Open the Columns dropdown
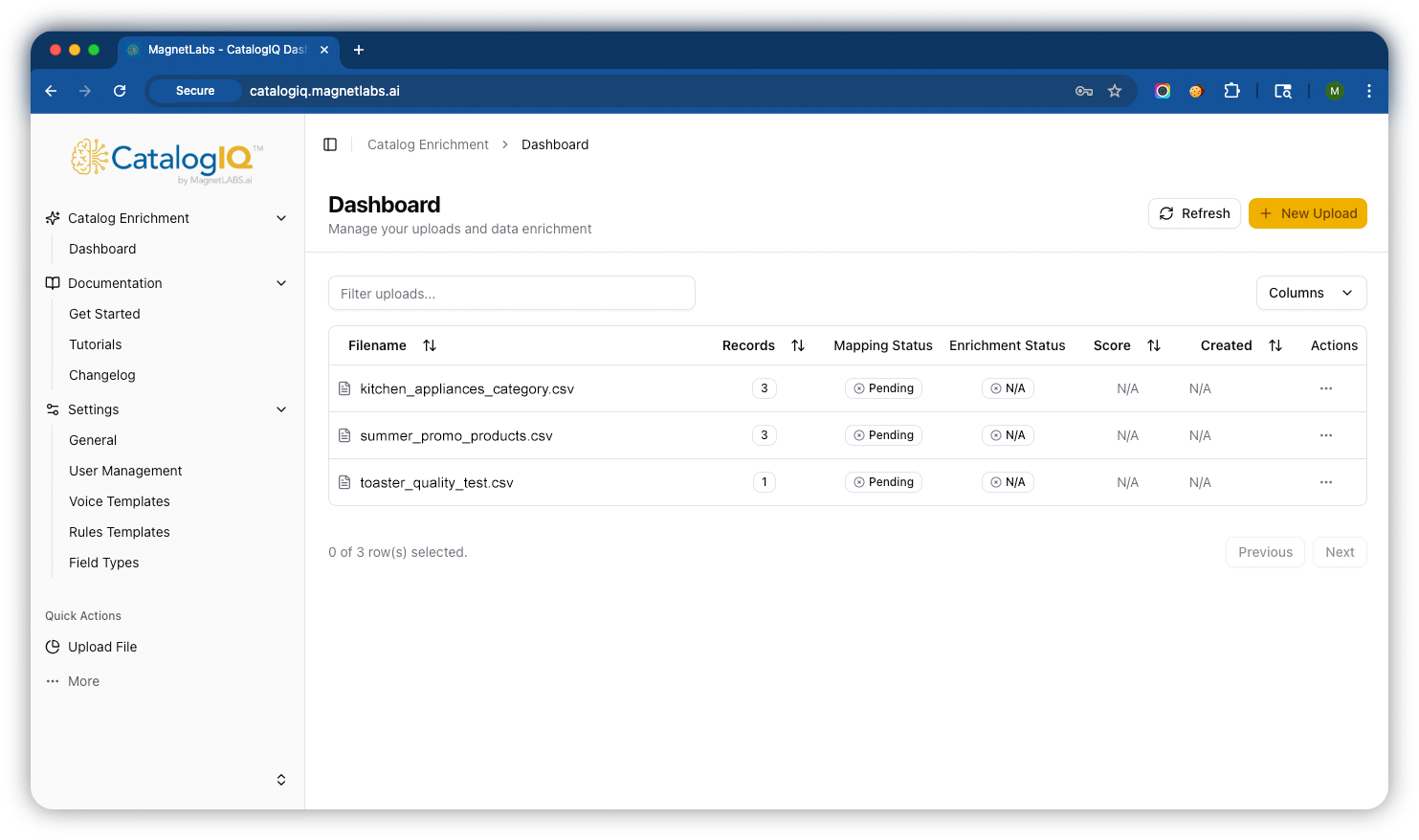The height and width of the screenshot is (840, 1419). 1311,293
